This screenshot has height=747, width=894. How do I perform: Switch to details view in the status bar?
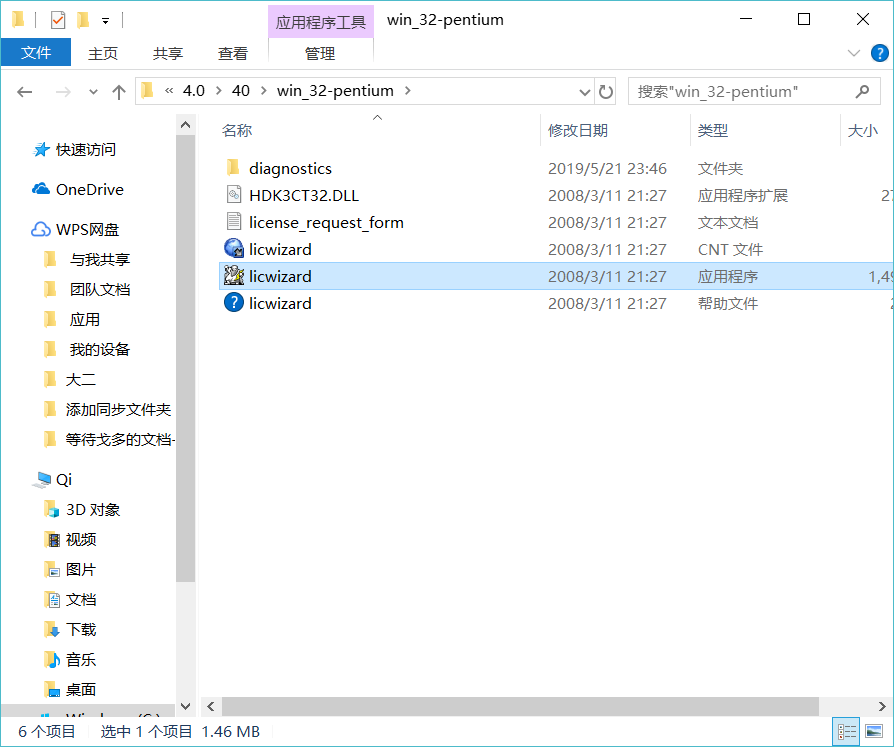point(847,732)
